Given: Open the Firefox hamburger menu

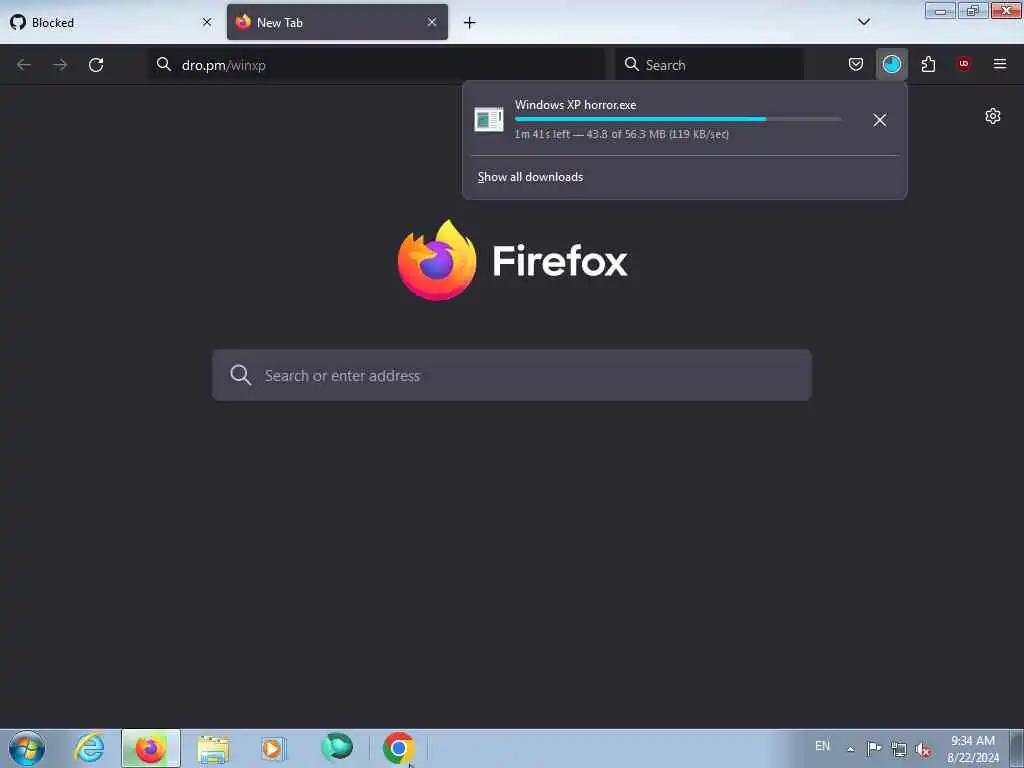Looking at the screenshot, I should coord(1000,64).
